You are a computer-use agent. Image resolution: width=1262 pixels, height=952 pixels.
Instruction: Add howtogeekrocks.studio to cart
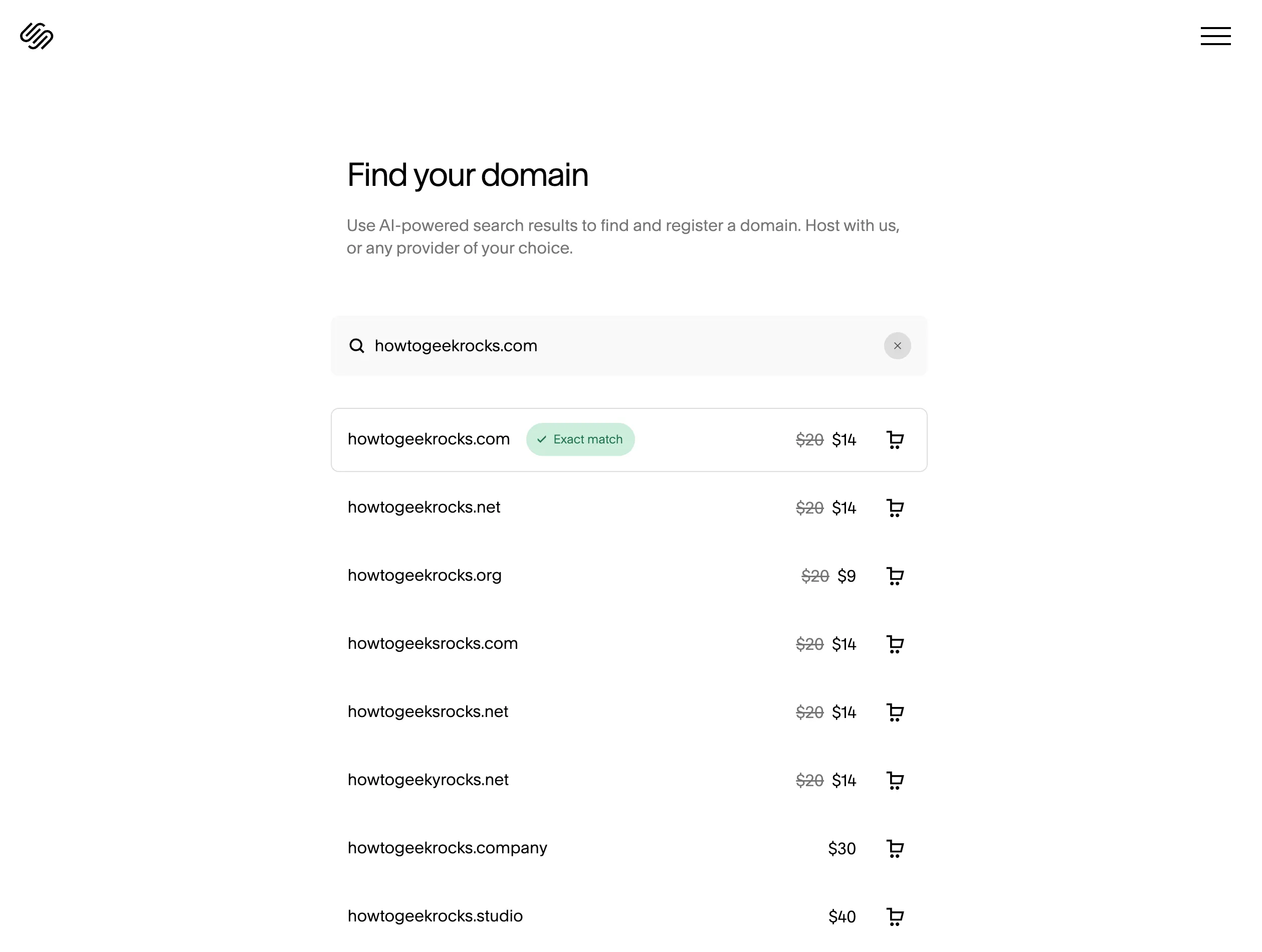(x=895, y=916)
